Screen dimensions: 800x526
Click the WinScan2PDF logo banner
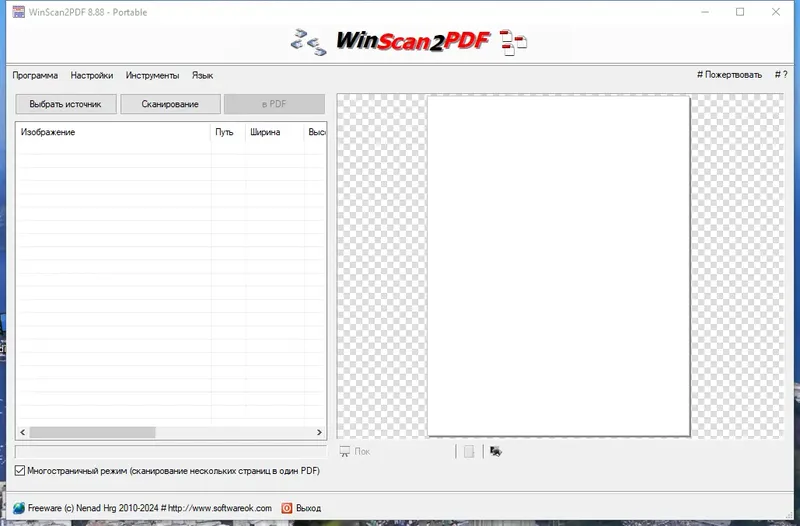click(413, 41)
